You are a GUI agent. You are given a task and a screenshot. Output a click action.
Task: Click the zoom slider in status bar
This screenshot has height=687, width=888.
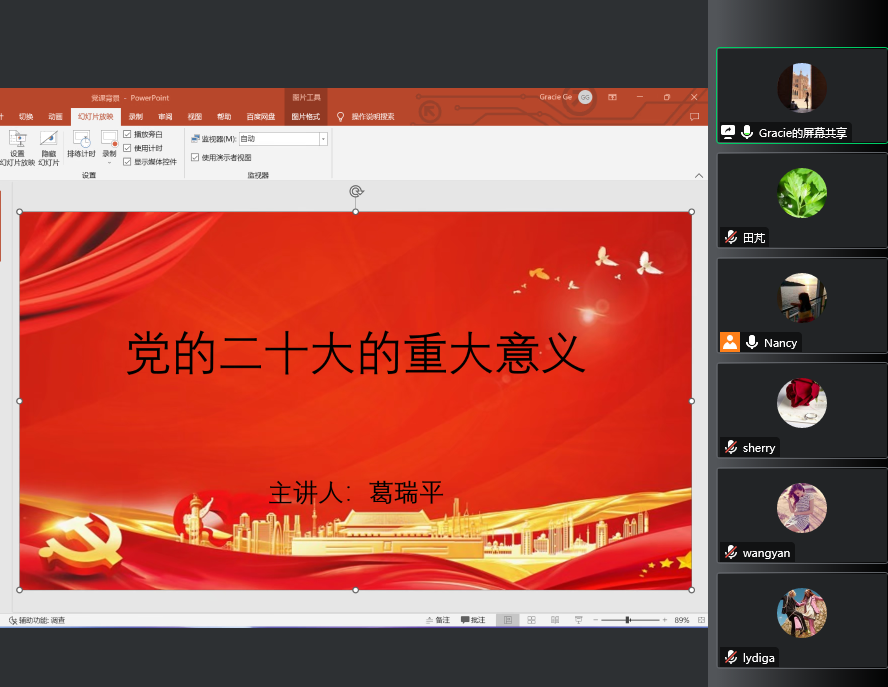628,620
